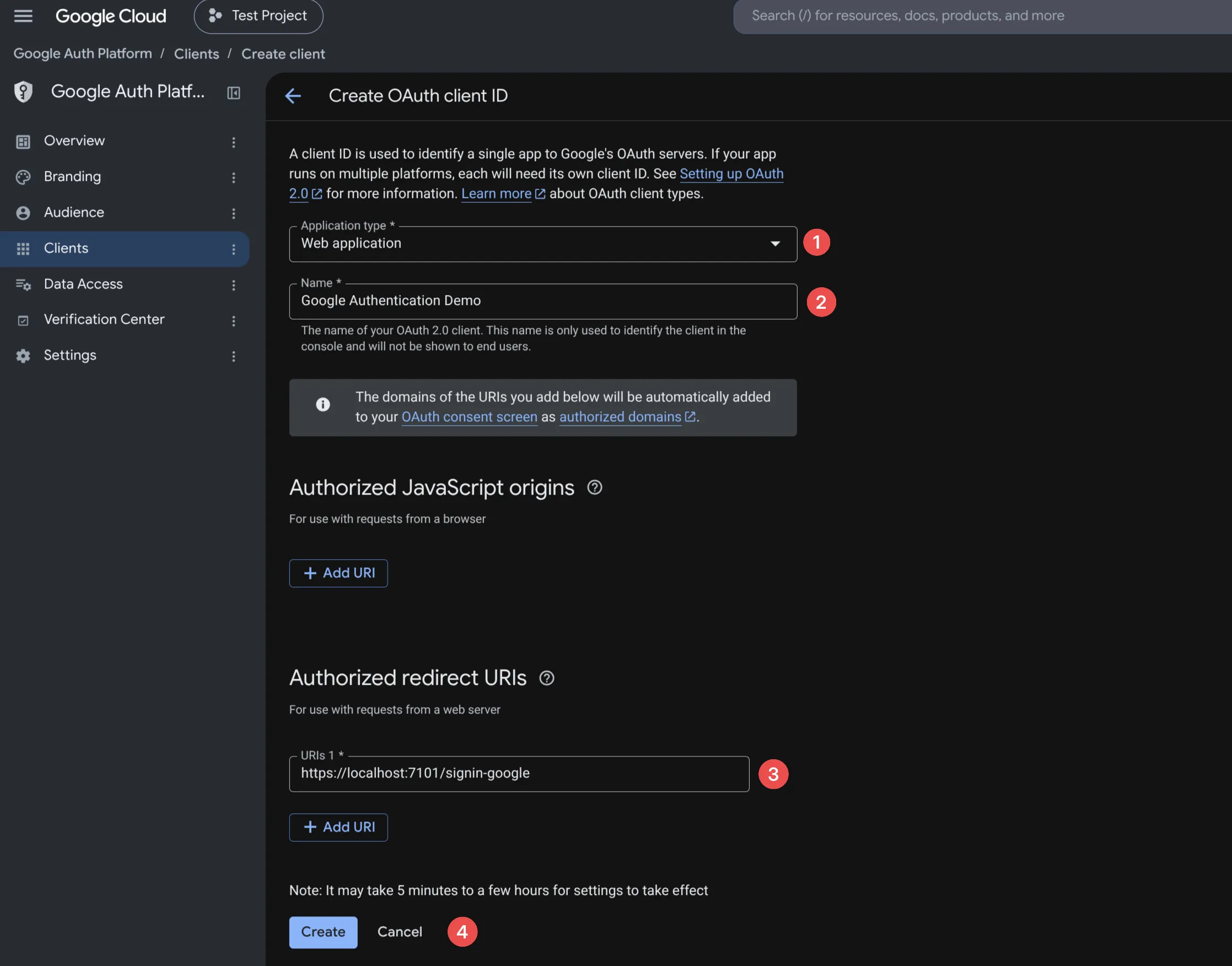Viewport: 1232px width, 966px height.
Task: Open the Setting up OAuth 2.0 link
Action: click(x=731, y=174)
